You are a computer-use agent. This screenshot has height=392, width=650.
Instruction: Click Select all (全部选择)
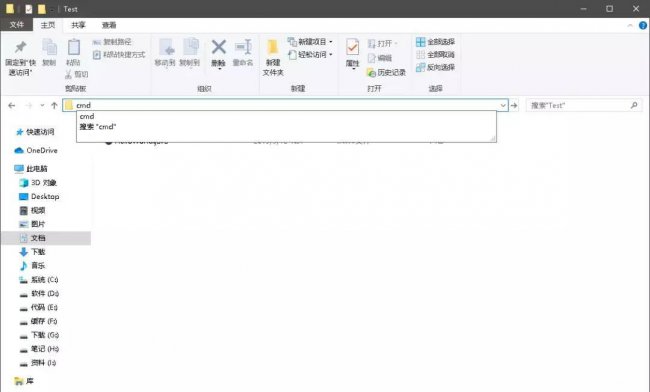[435, 42]
